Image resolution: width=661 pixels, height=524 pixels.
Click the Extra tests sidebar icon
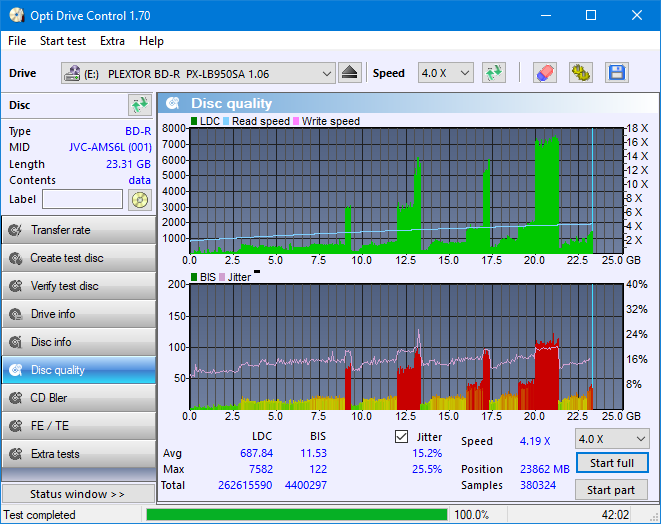point(16,454)
